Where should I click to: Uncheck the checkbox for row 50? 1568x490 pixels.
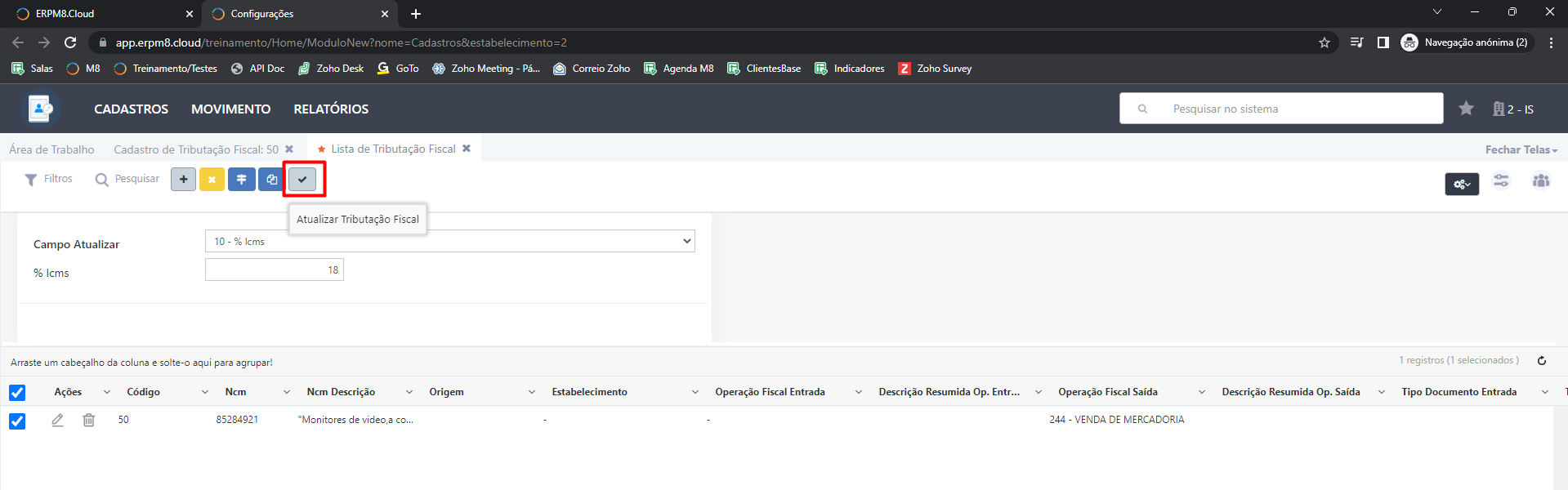17,421
